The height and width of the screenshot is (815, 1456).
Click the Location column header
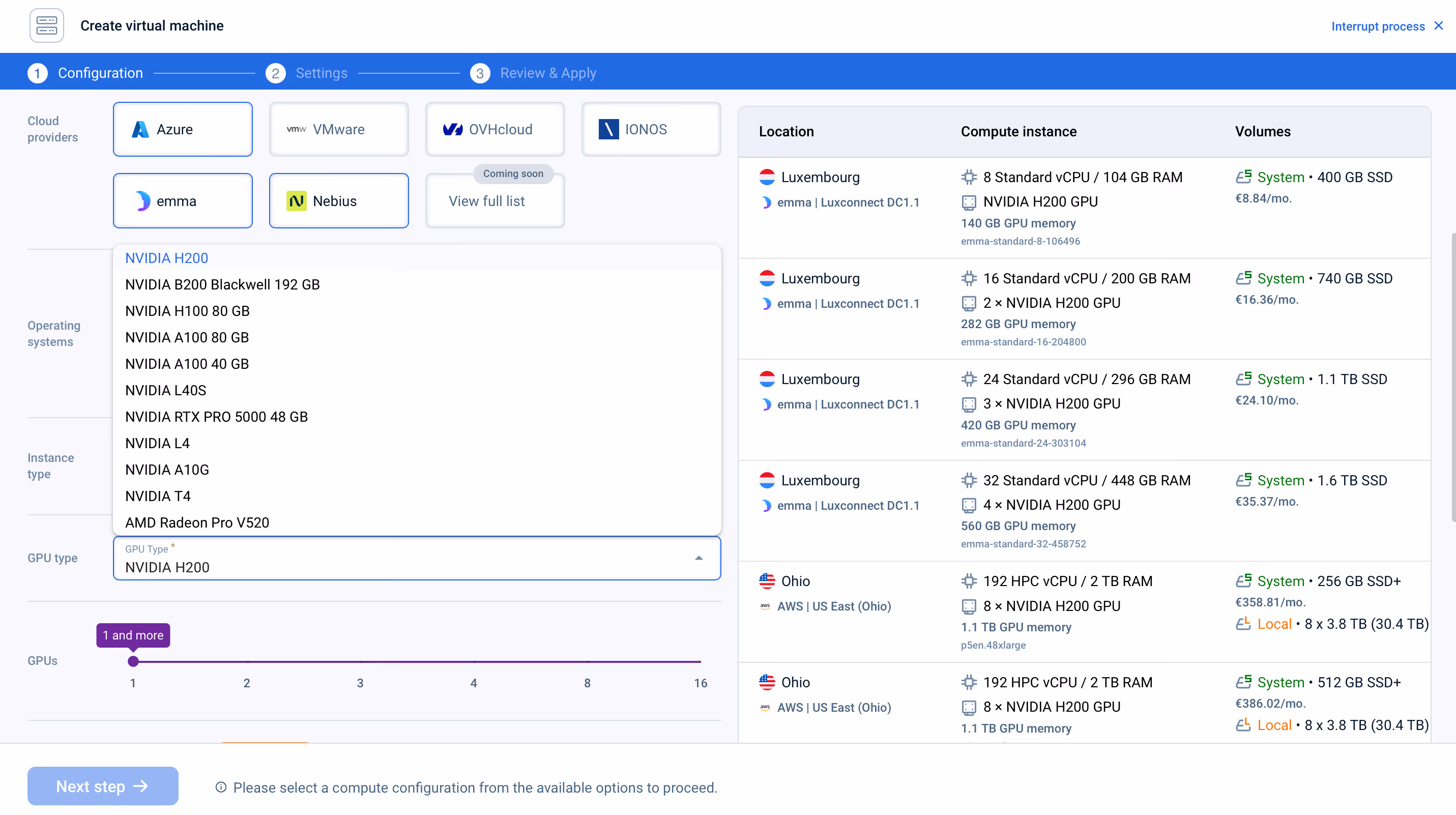786,132
